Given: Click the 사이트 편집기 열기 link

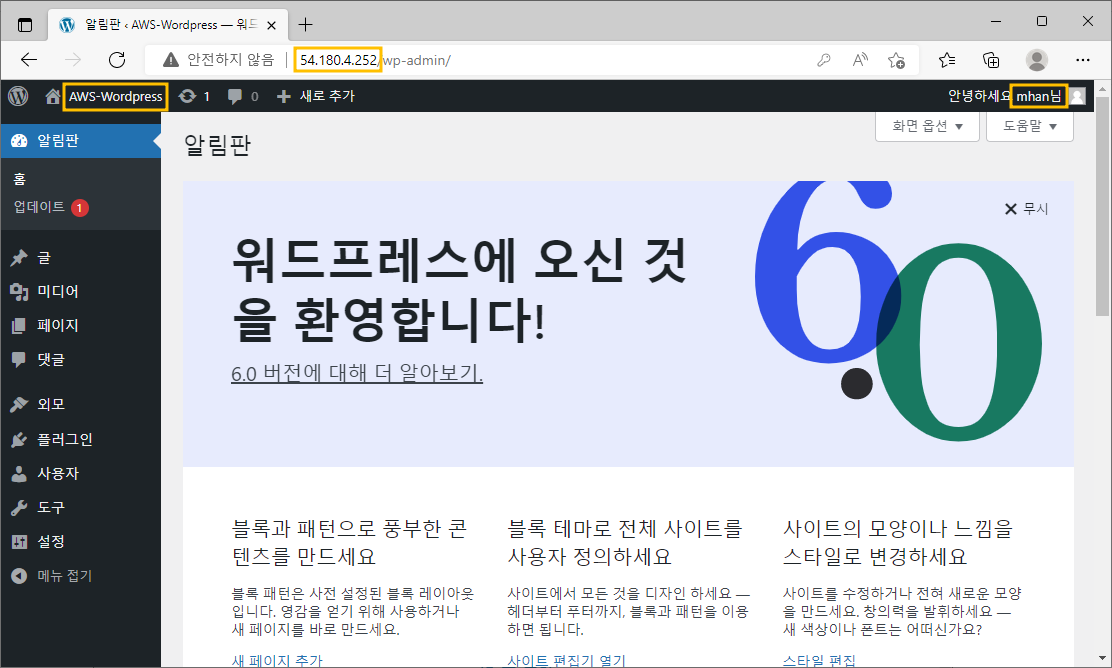Looking at the screenshot, I should click(567, 660).
